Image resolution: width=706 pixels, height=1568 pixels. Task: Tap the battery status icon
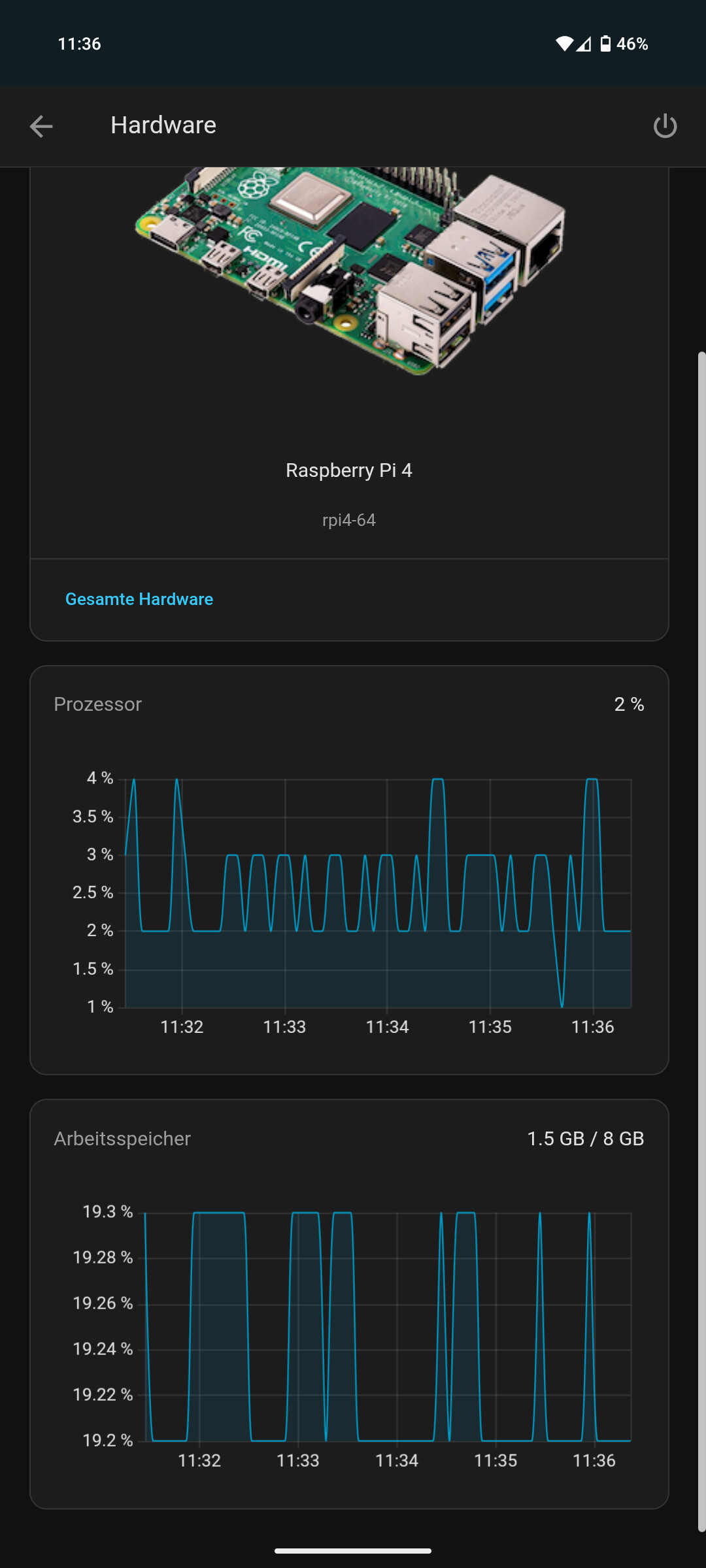(606, 44)
